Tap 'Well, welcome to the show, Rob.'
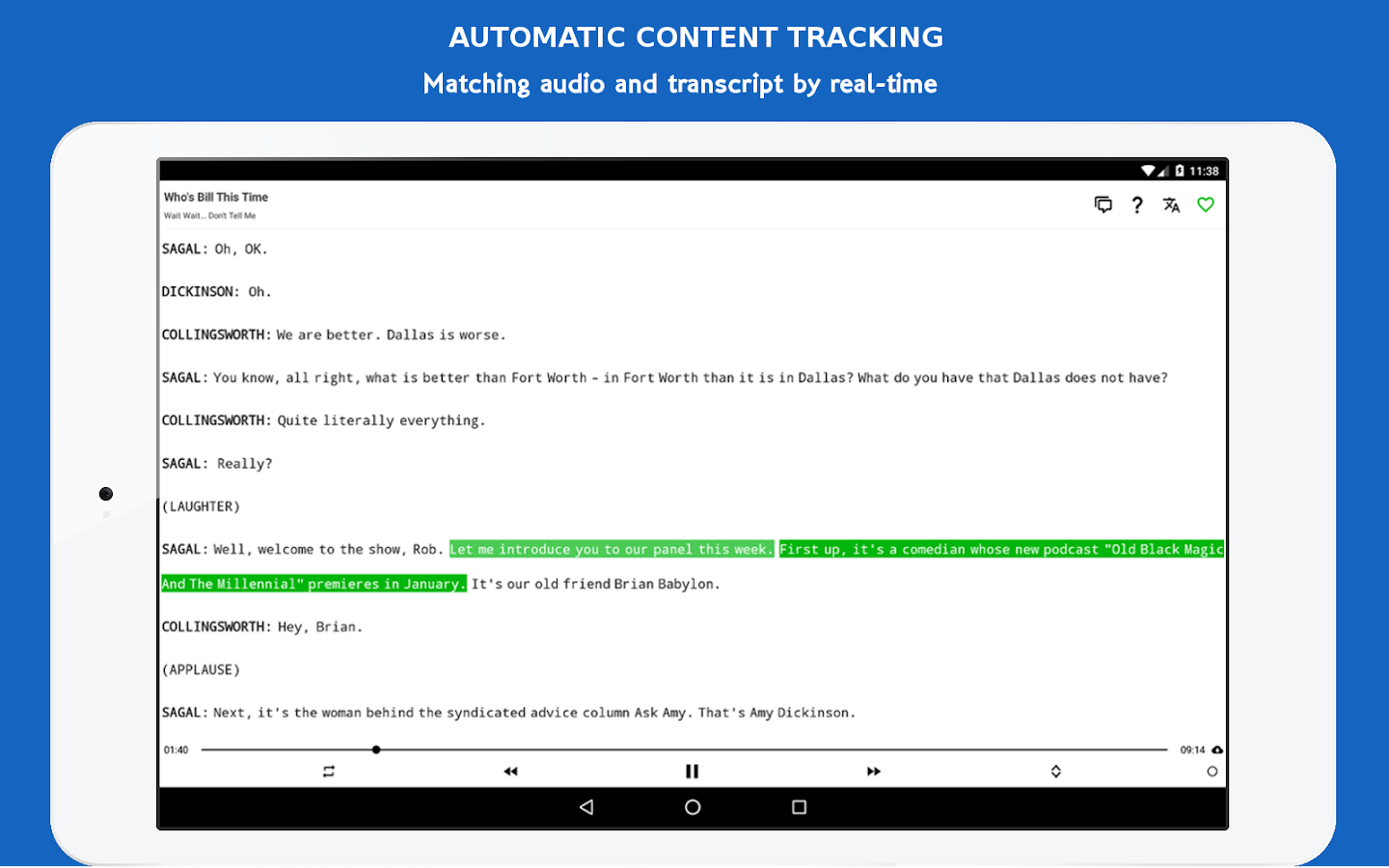The image size is (1389, 868). 328,550
